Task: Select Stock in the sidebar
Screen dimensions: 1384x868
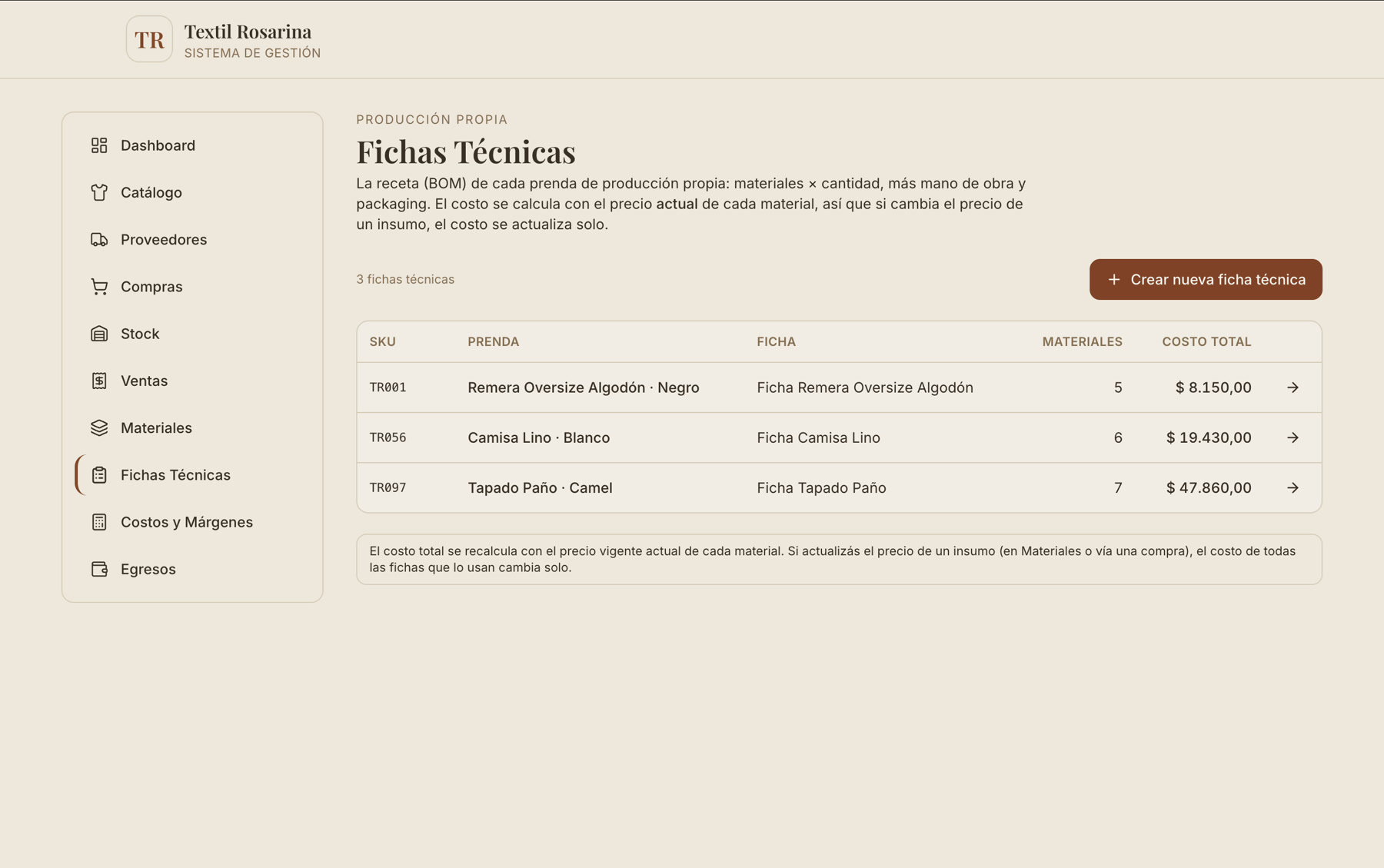Action: 192,334
